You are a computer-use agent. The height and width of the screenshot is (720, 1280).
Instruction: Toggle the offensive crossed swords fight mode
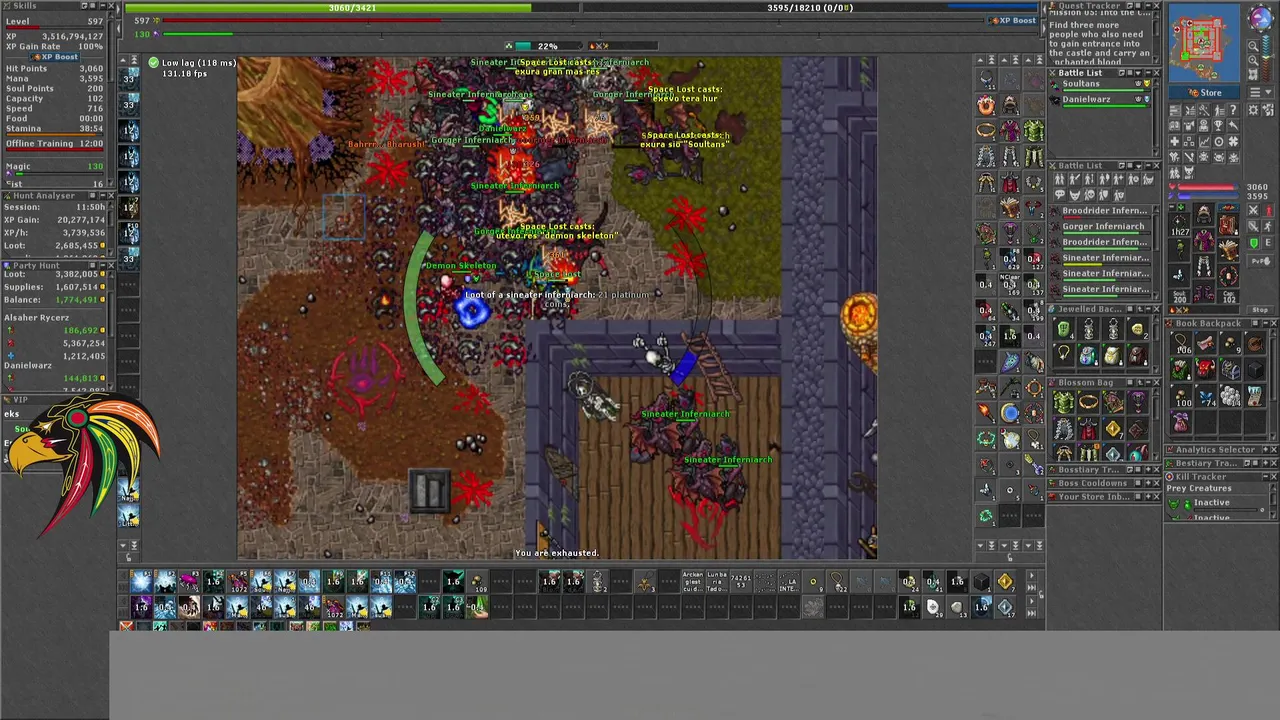(1253, 210)
